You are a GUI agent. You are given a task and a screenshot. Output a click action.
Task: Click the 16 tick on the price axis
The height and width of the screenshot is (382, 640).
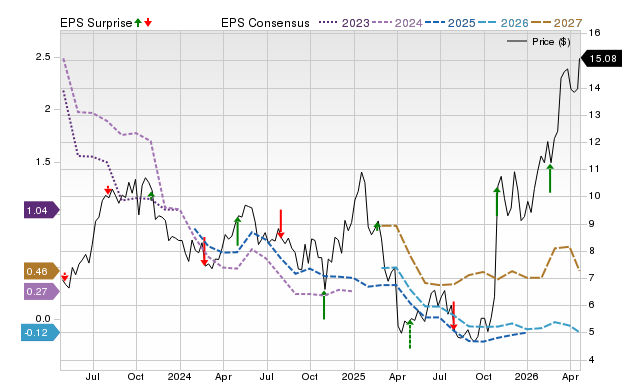point(595,33)
